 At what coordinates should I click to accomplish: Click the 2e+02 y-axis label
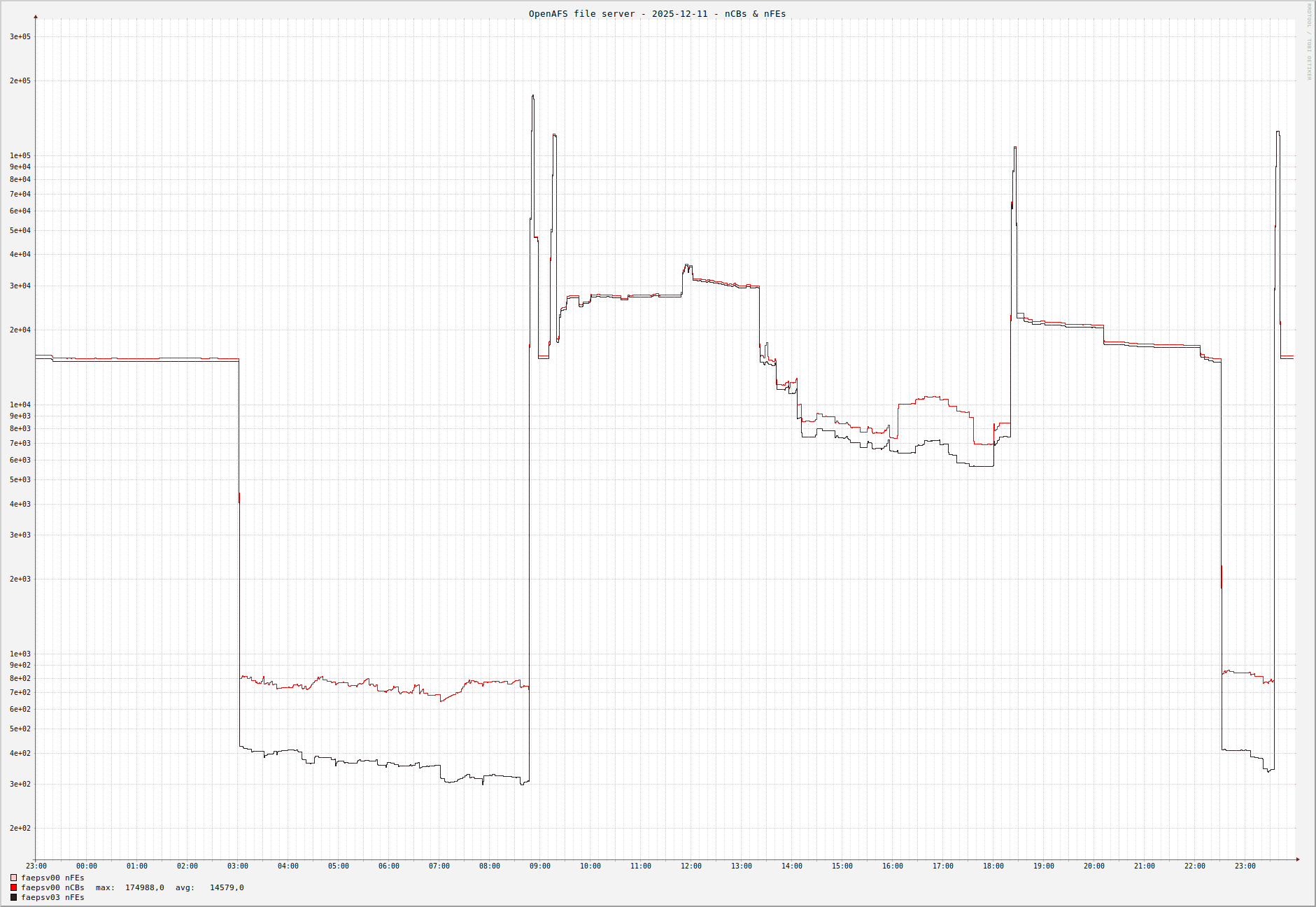coord(20,828)
